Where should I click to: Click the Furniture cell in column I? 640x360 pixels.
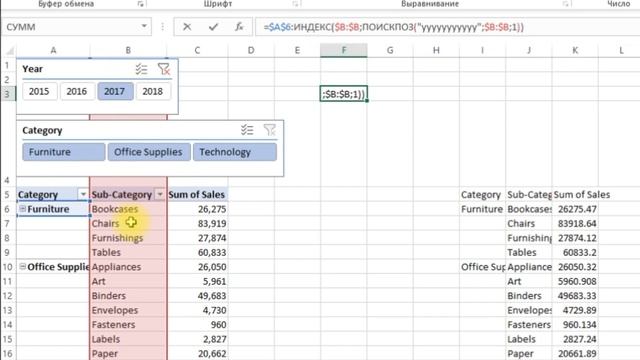tap(482, 209)
